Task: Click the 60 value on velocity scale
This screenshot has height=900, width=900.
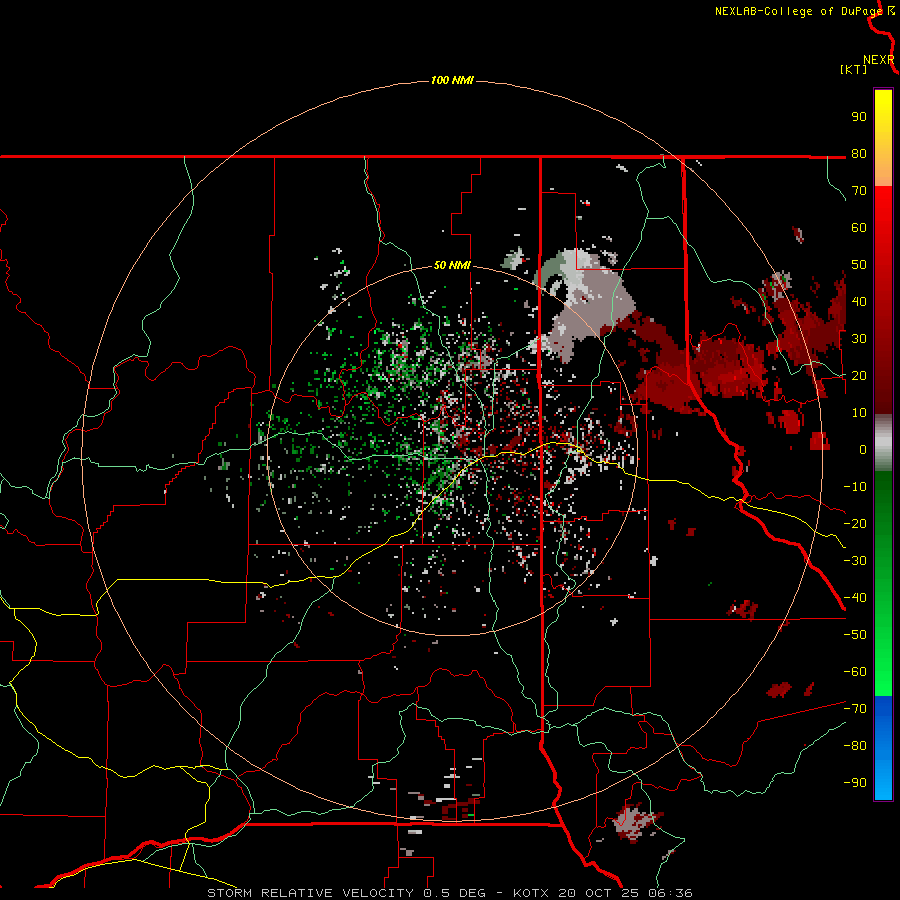Action: (x=859, y=228)
